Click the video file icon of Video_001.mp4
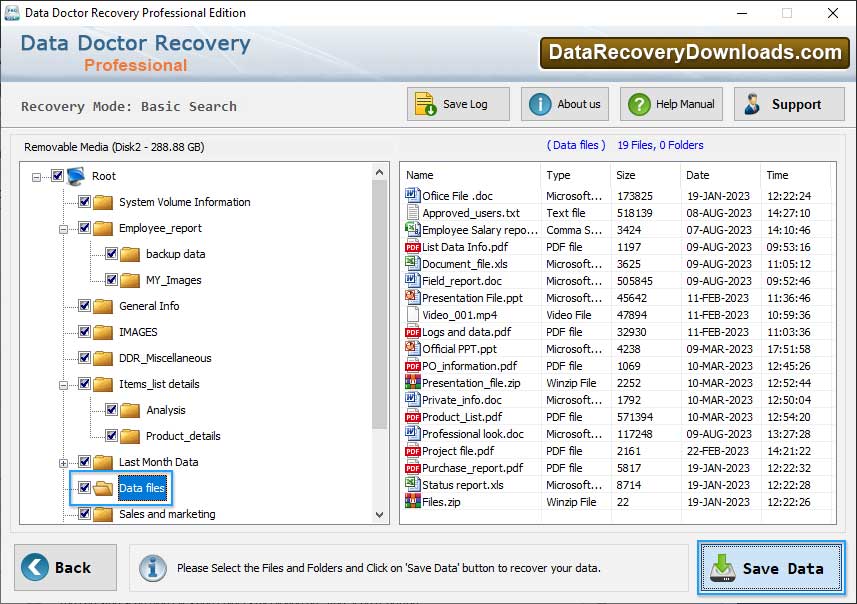Image resolution: width=857 pixels, height=604 pixels. [413, 315]
